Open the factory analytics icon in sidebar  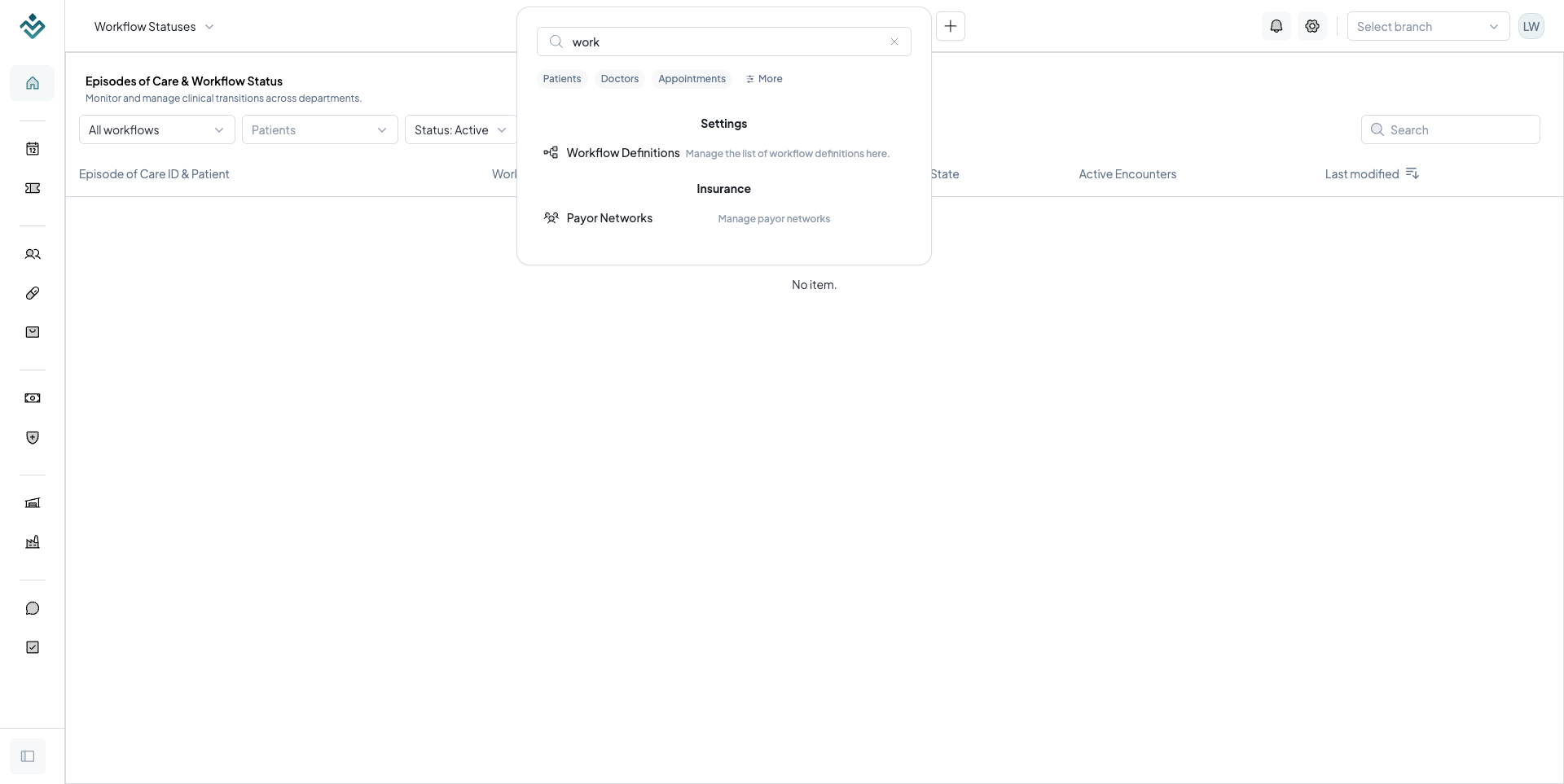[x=33, y=542]
